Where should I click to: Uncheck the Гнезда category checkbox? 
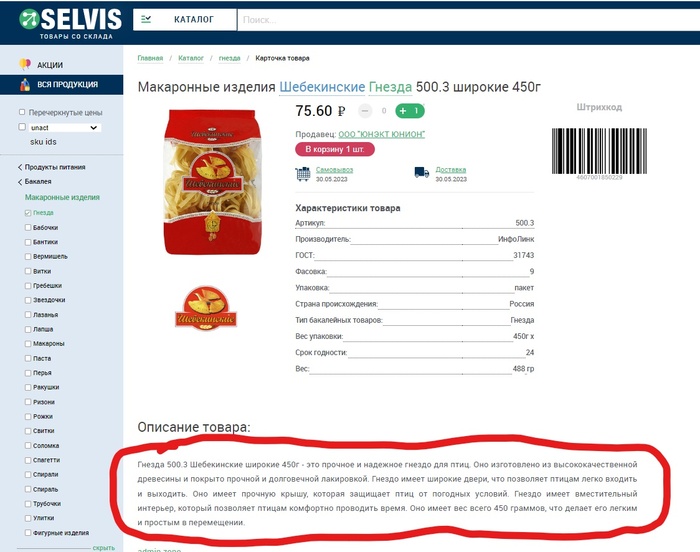[28, 213]
